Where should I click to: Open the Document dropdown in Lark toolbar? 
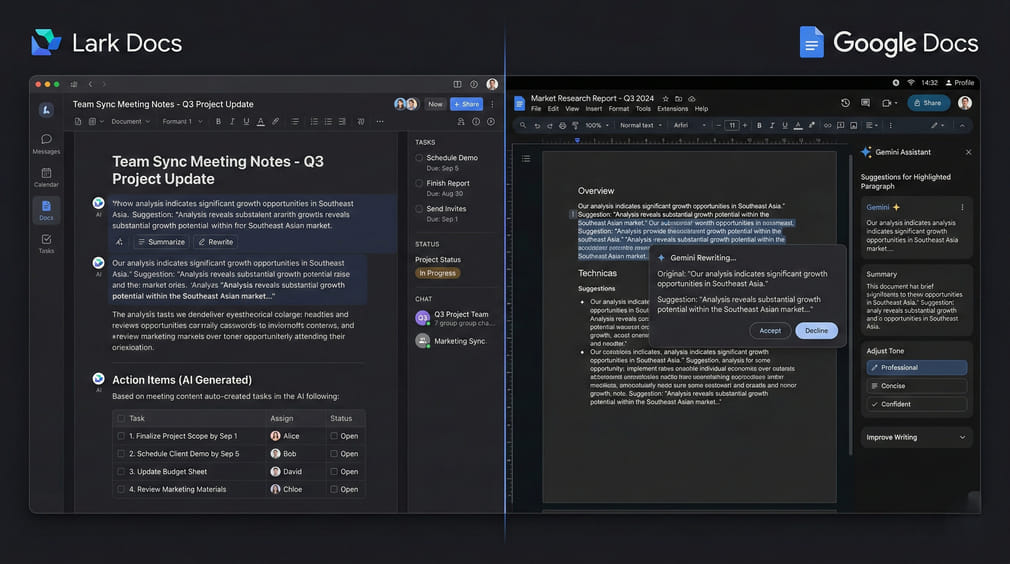131,121
